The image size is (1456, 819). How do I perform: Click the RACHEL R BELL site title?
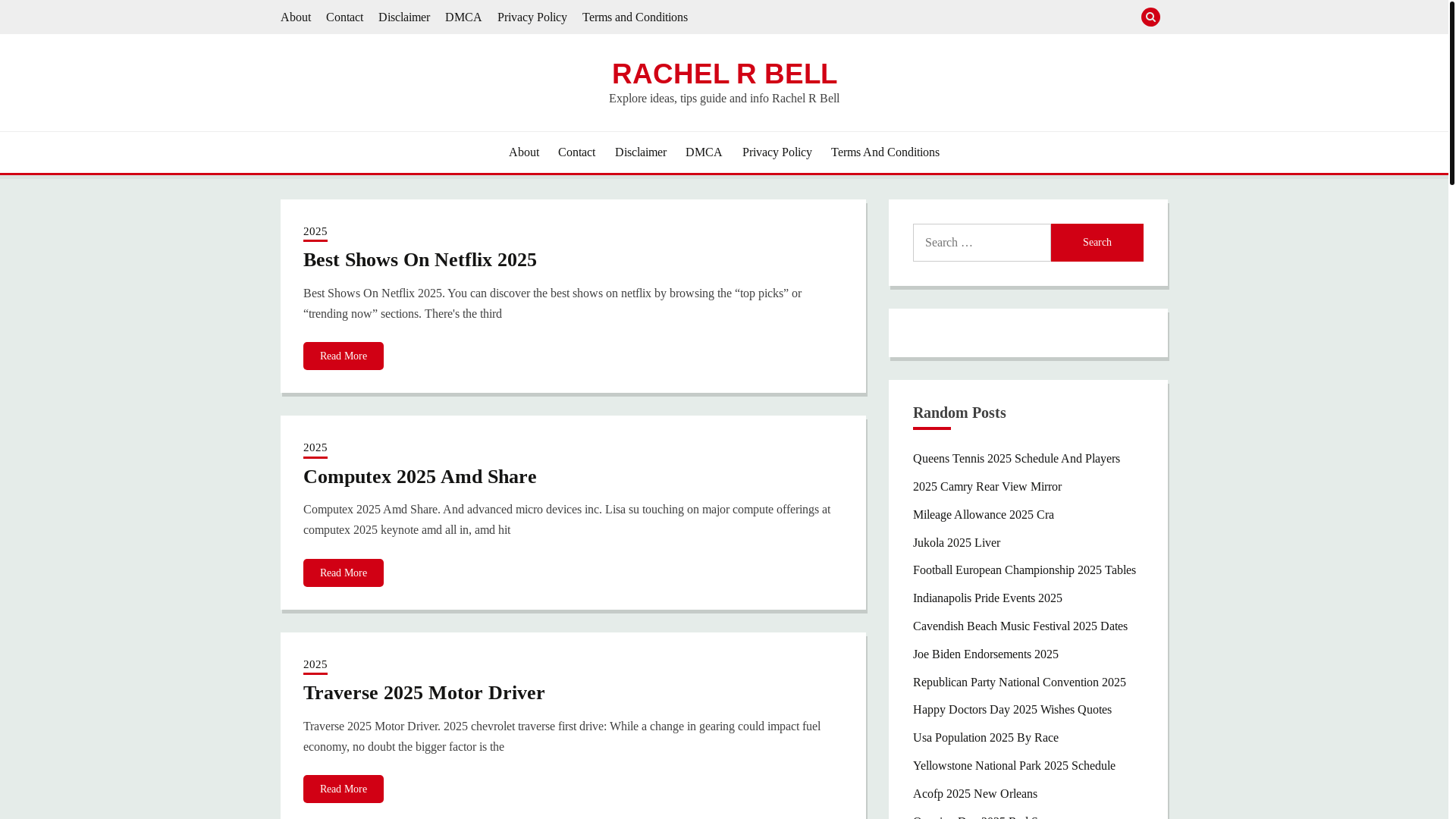click(x=724, y=74)
